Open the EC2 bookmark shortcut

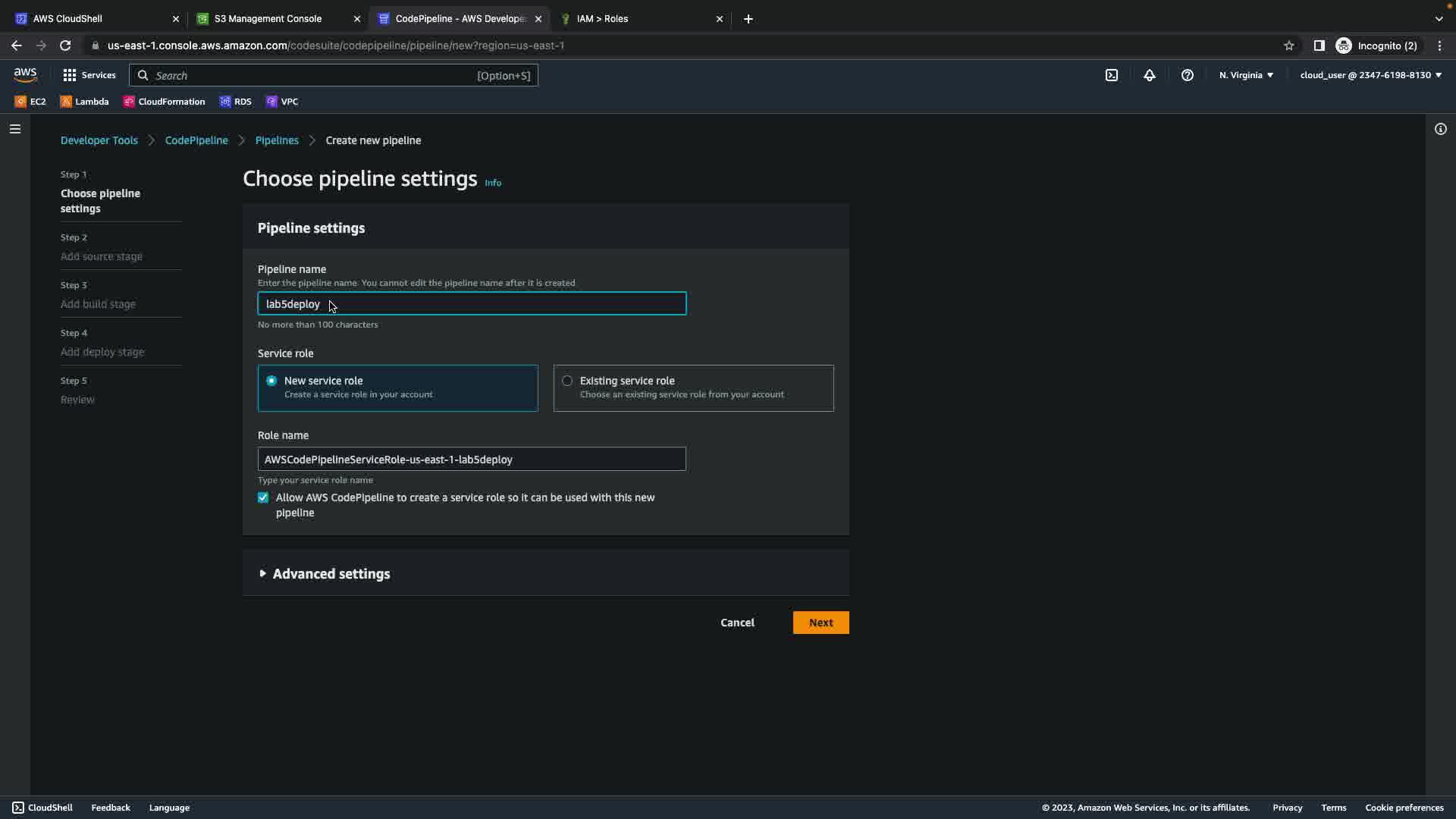31,102
